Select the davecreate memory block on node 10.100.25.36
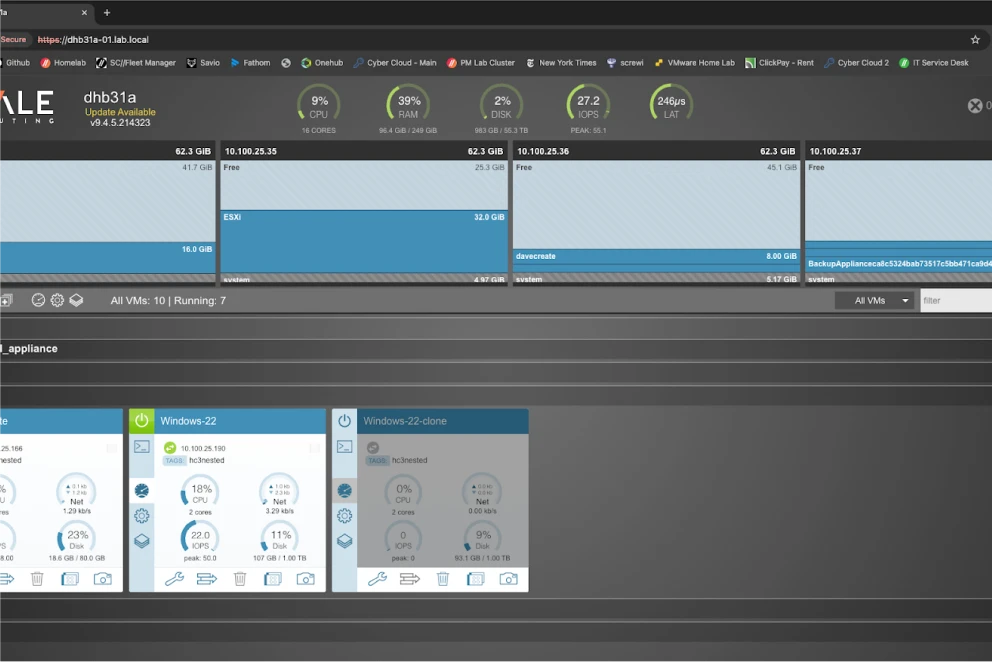 coord(656,256)
